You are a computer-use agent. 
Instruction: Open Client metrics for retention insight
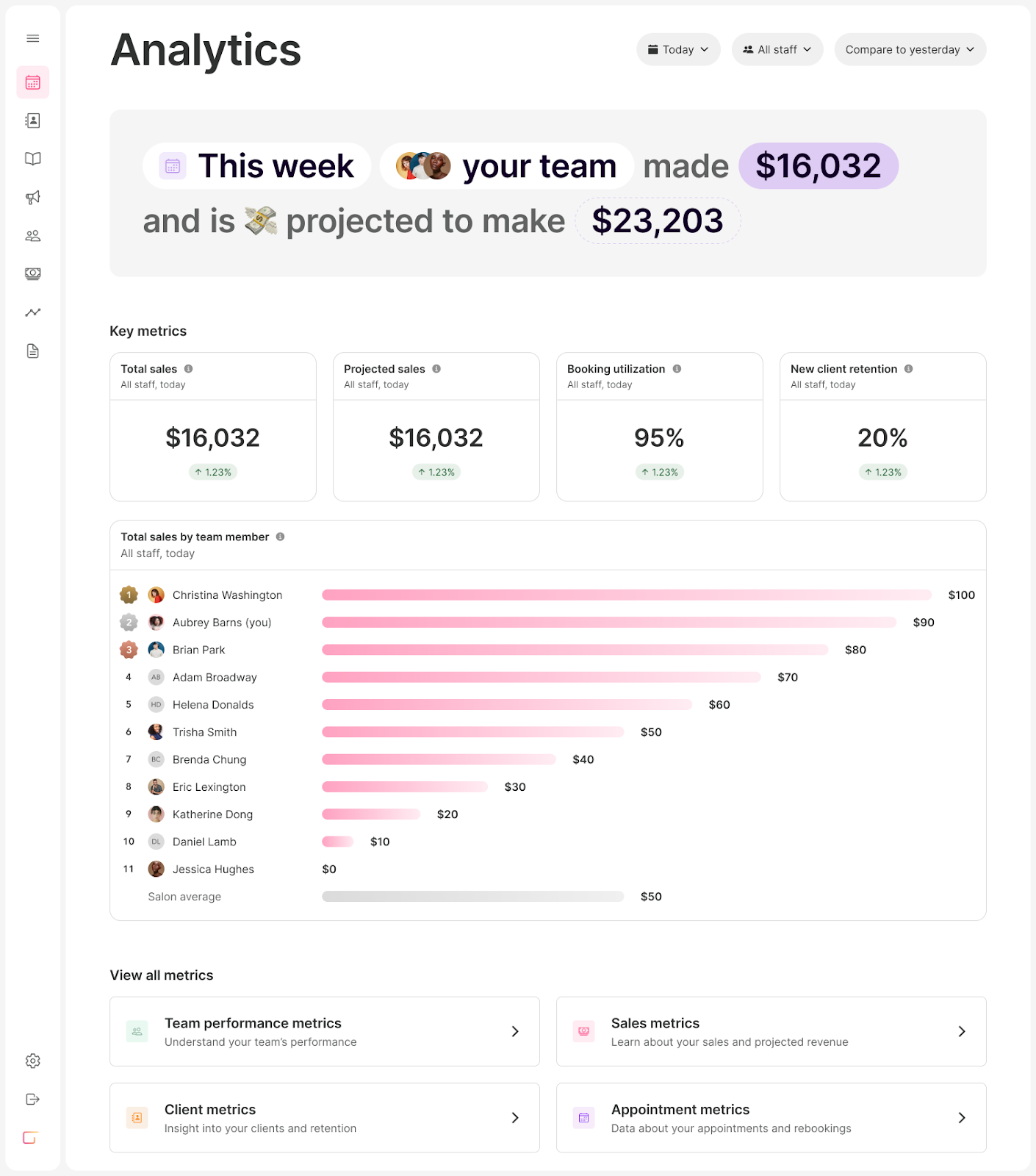pos(325,1117)
